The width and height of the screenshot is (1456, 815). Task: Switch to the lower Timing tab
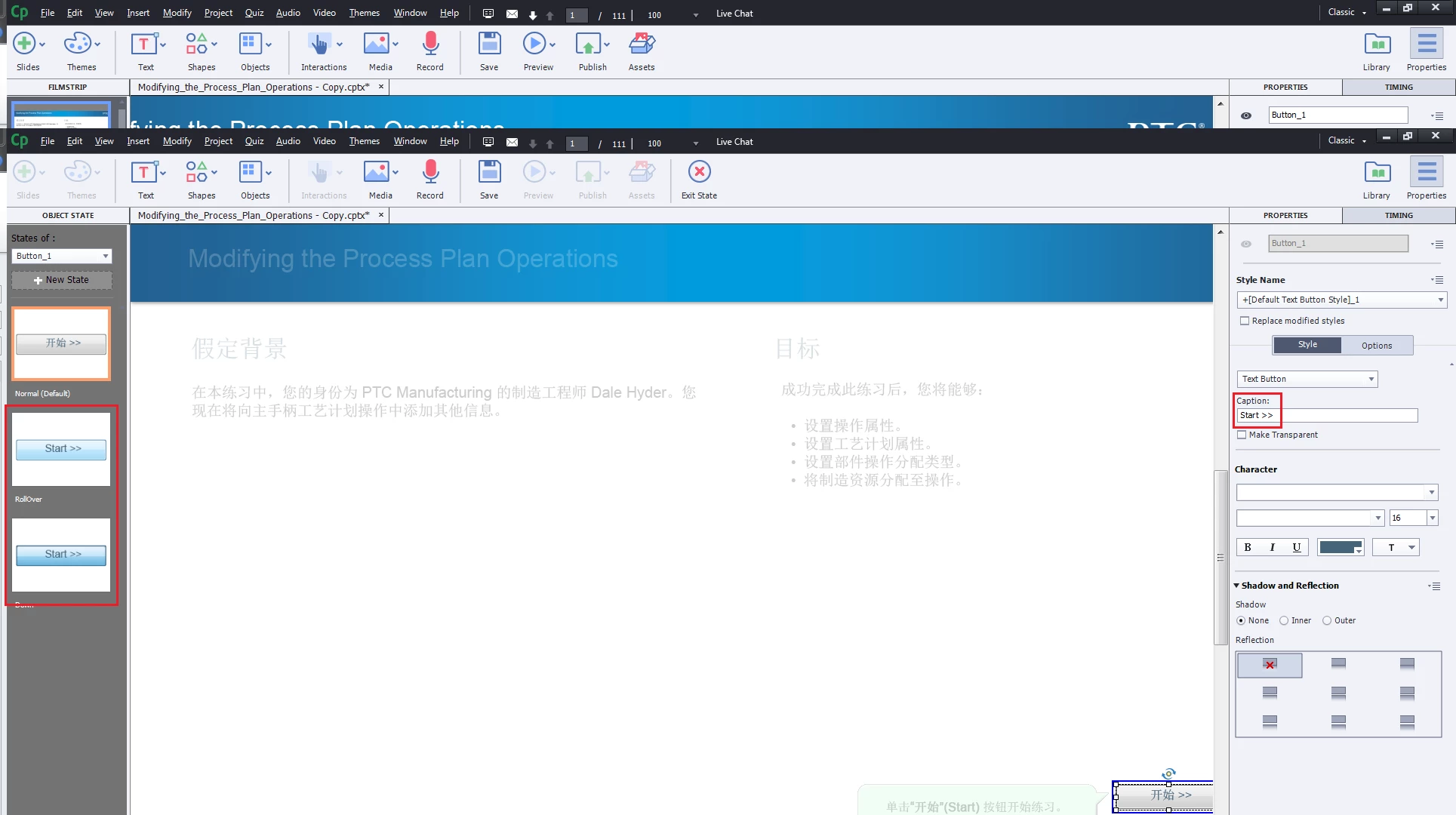click(x=1398, y=215)
